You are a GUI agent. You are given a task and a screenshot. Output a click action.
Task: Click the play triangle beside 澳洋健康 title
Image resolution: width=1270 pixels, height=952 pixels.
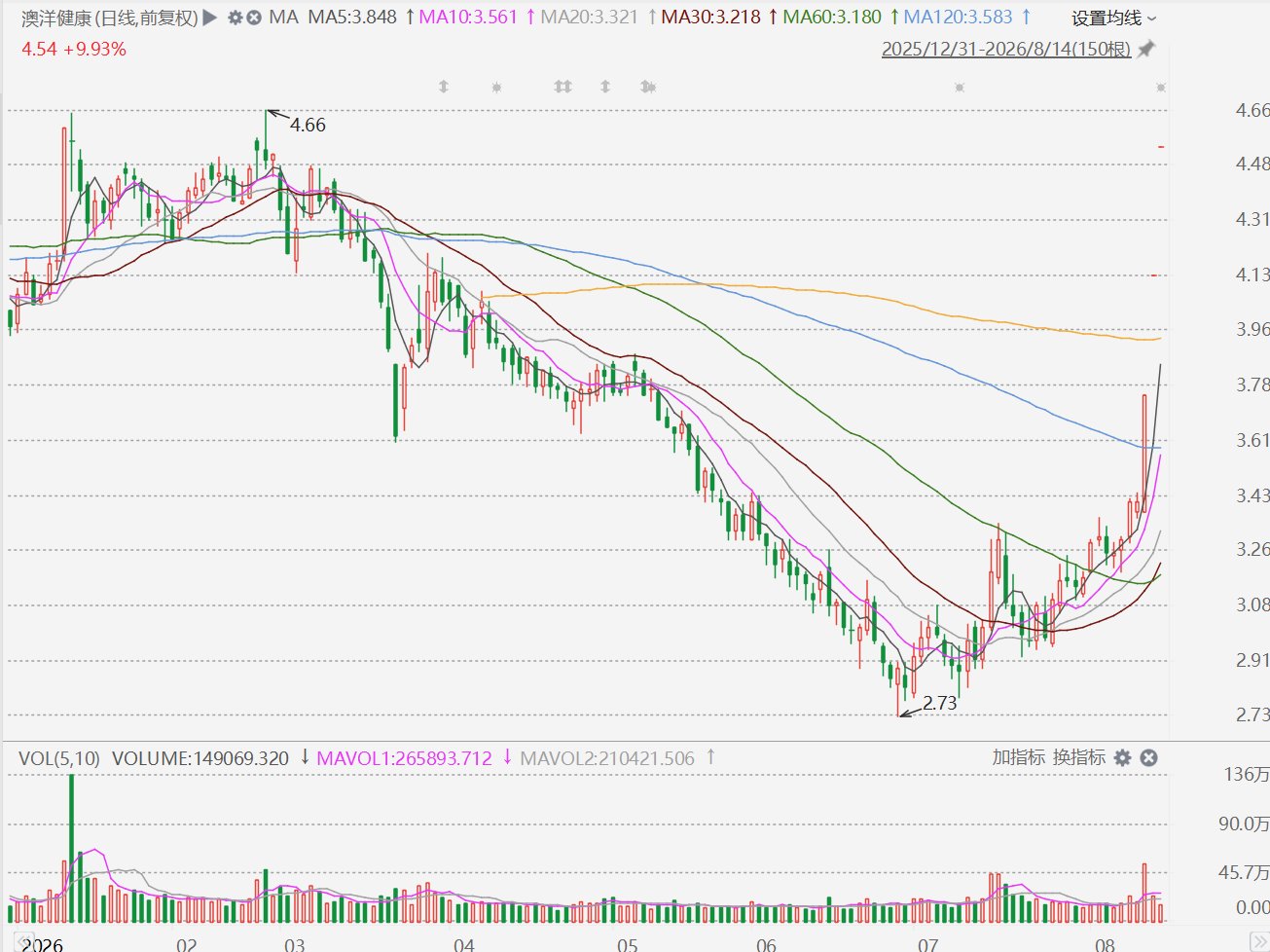tap(210, 18)
